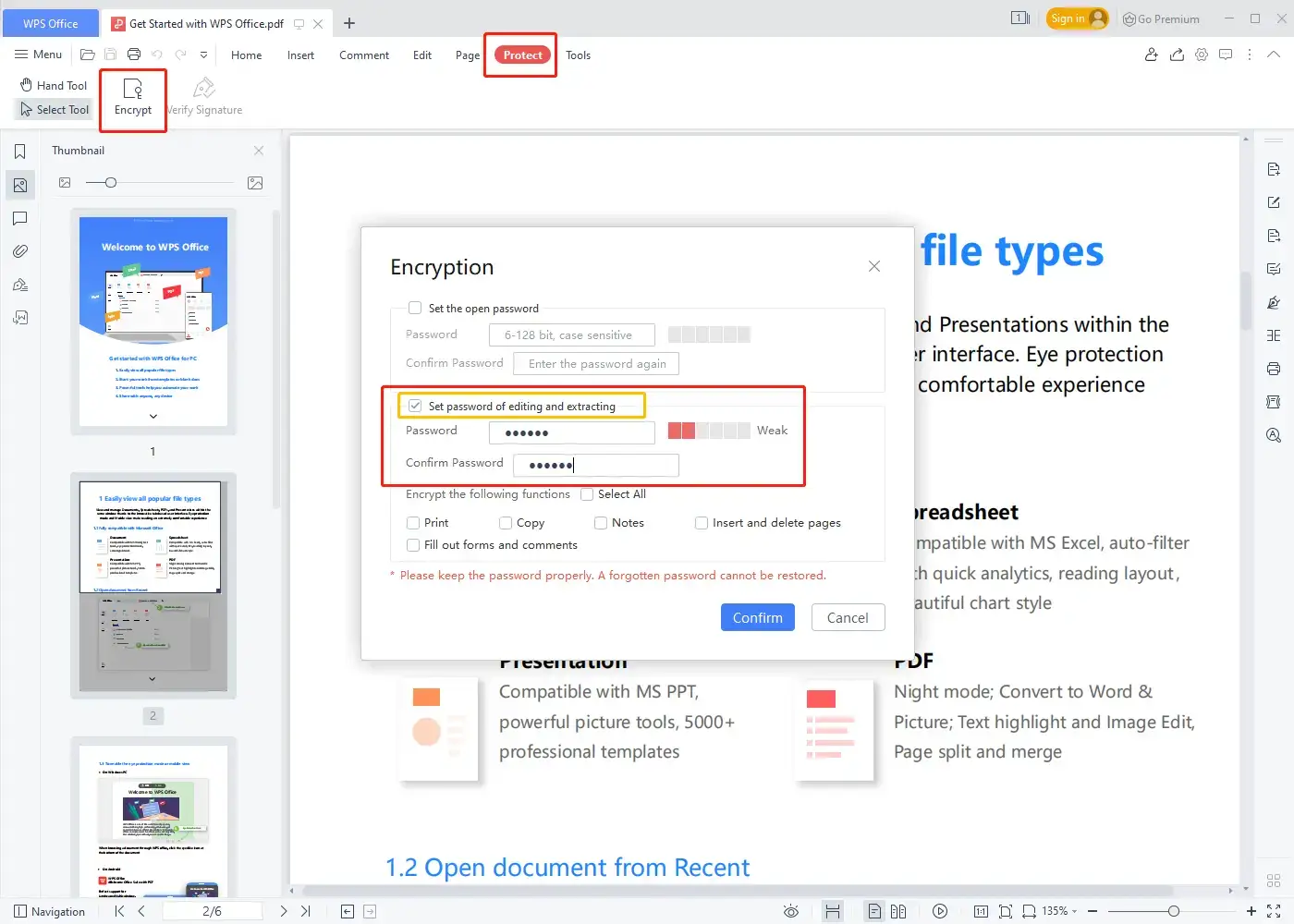The width and height of the screenshot is (1294, 924).
Task: Open the Tools tab
Action: click(x=579, y=55)
